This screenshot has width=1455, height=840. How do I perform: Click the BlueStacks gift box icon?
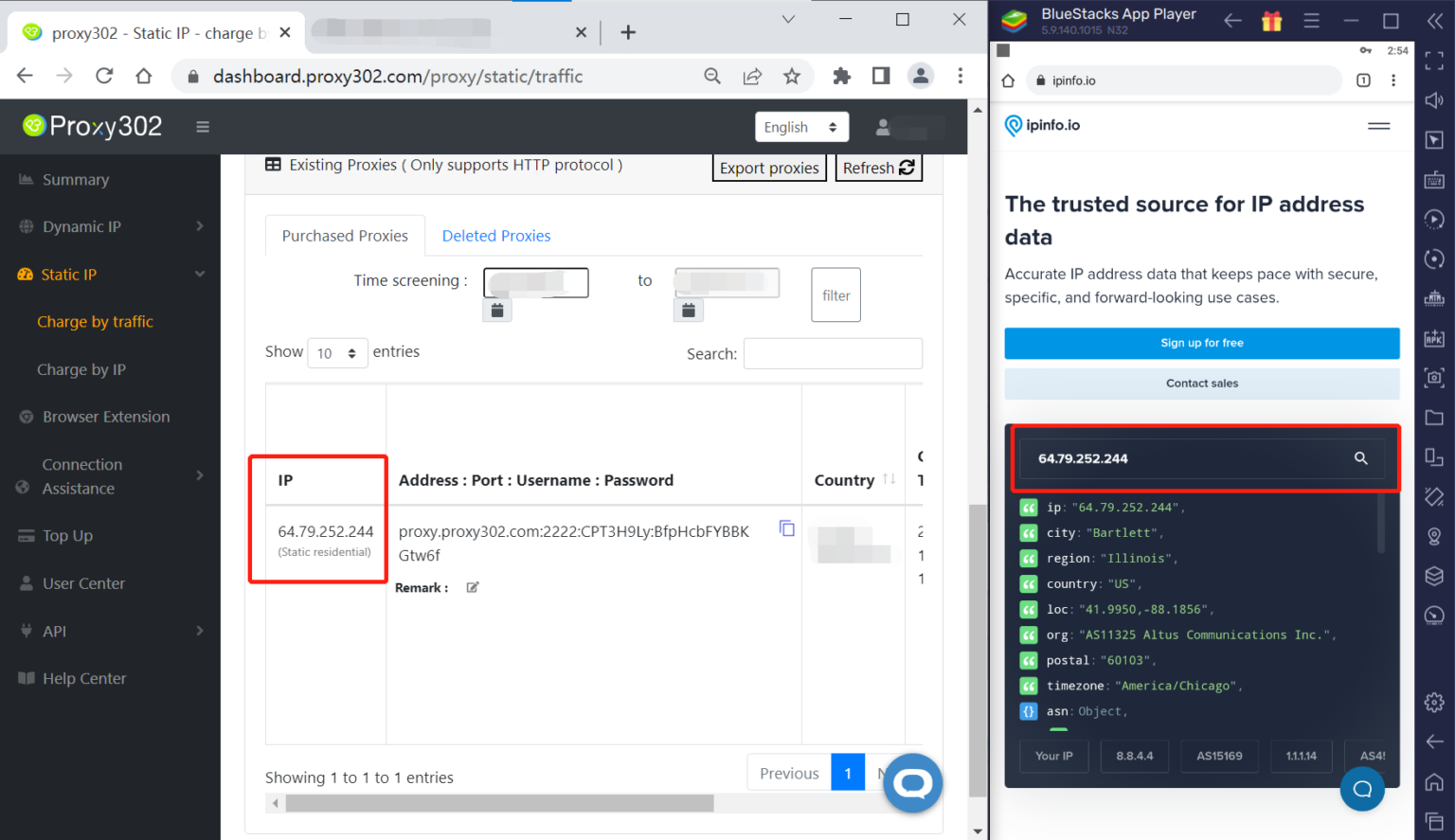pos(1271,21)
